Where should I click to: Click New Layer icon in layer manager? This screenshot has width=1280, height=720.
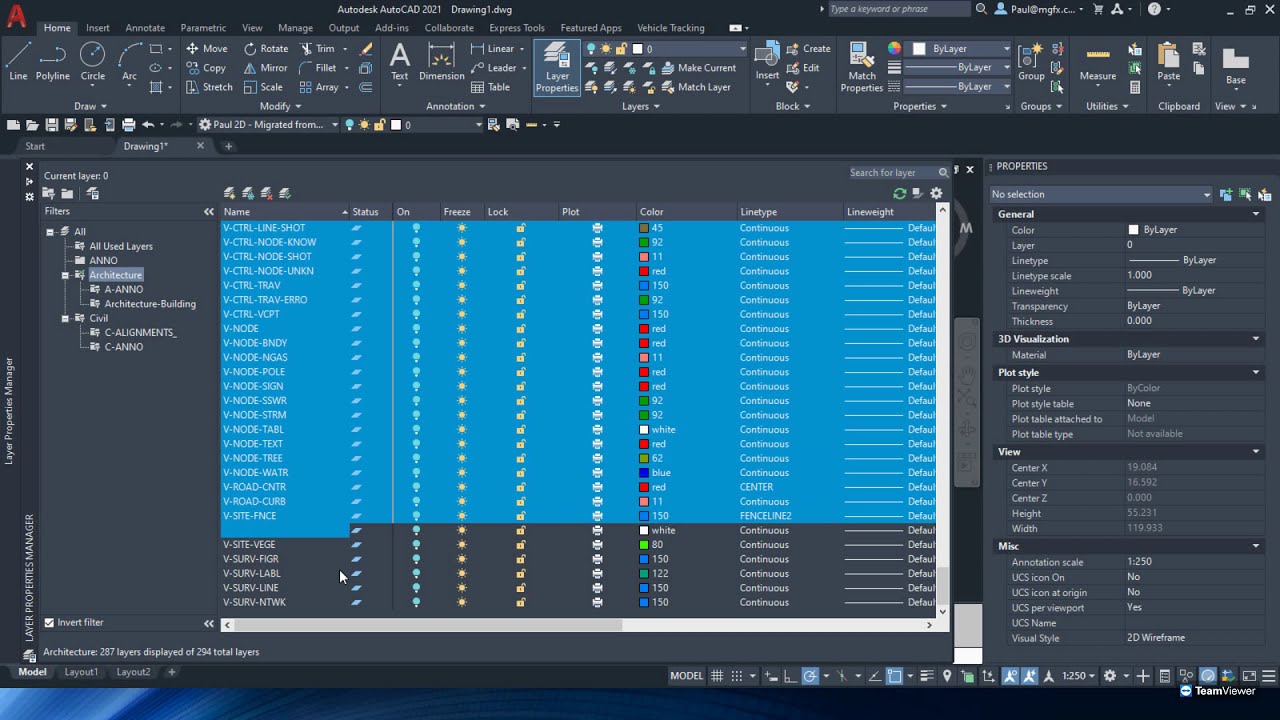[x=229, y=193]
